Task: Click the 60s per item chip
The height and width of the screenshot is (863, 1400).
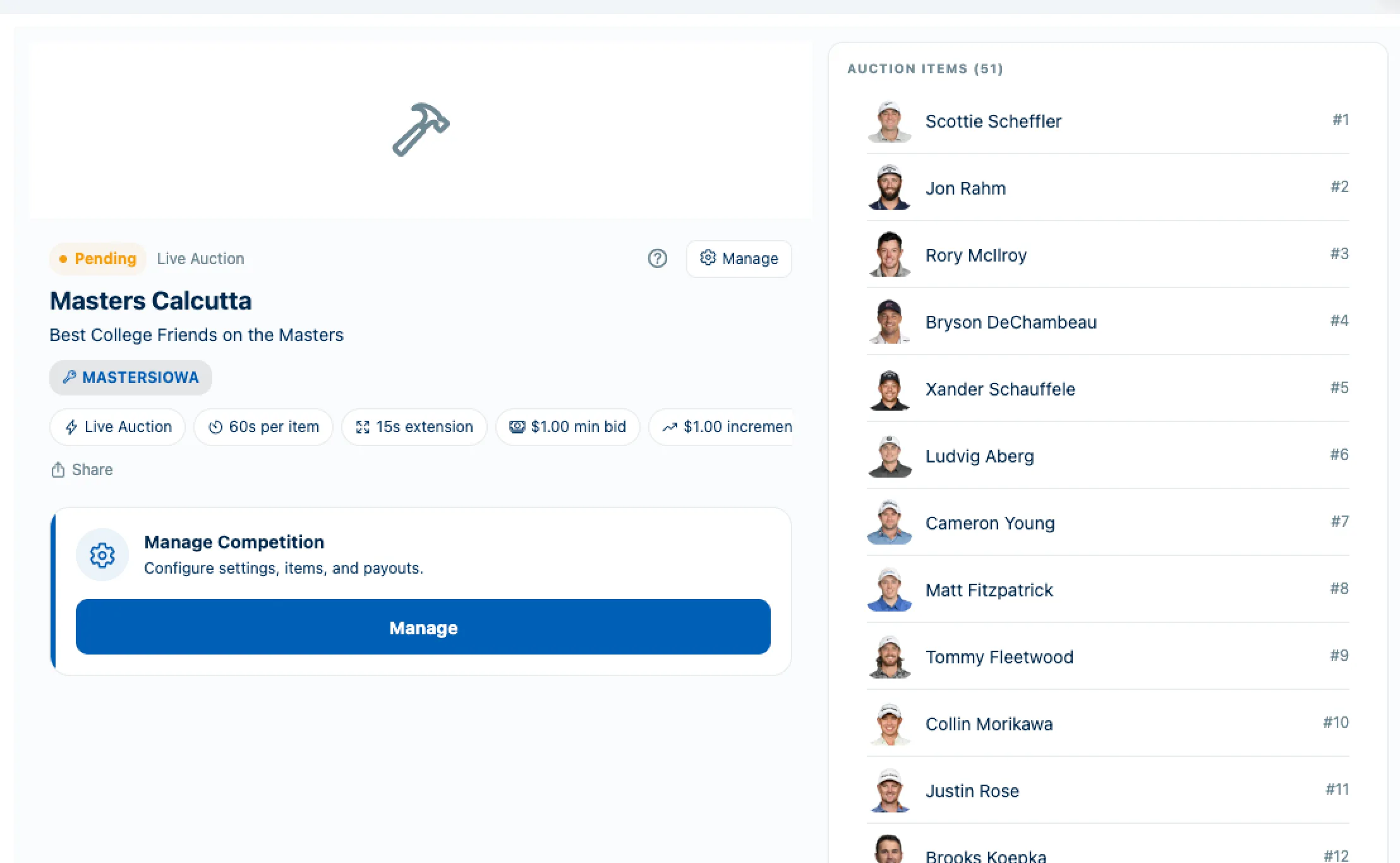Action: tap(263, 427)
